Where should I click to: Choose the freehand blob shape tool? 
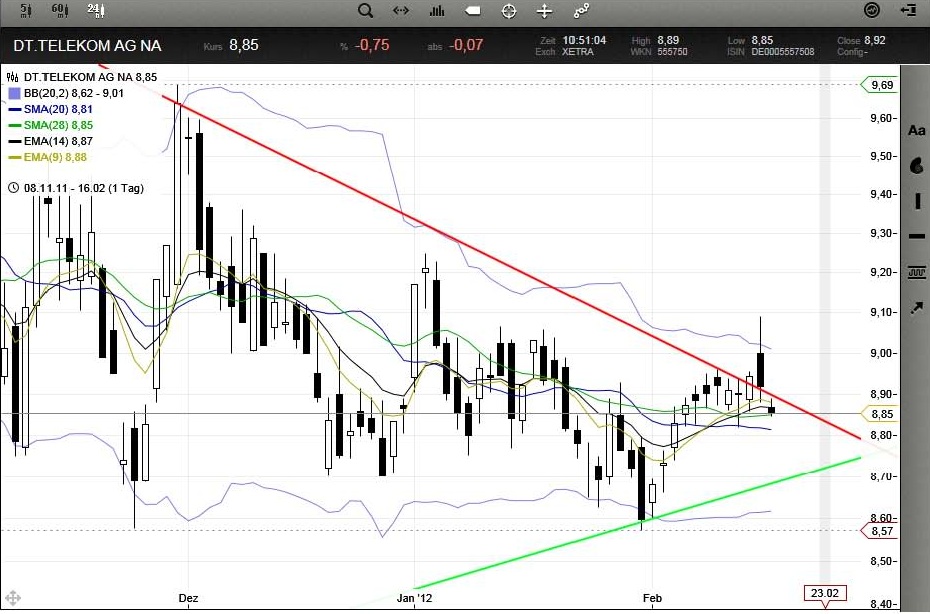tap(916, 166)
